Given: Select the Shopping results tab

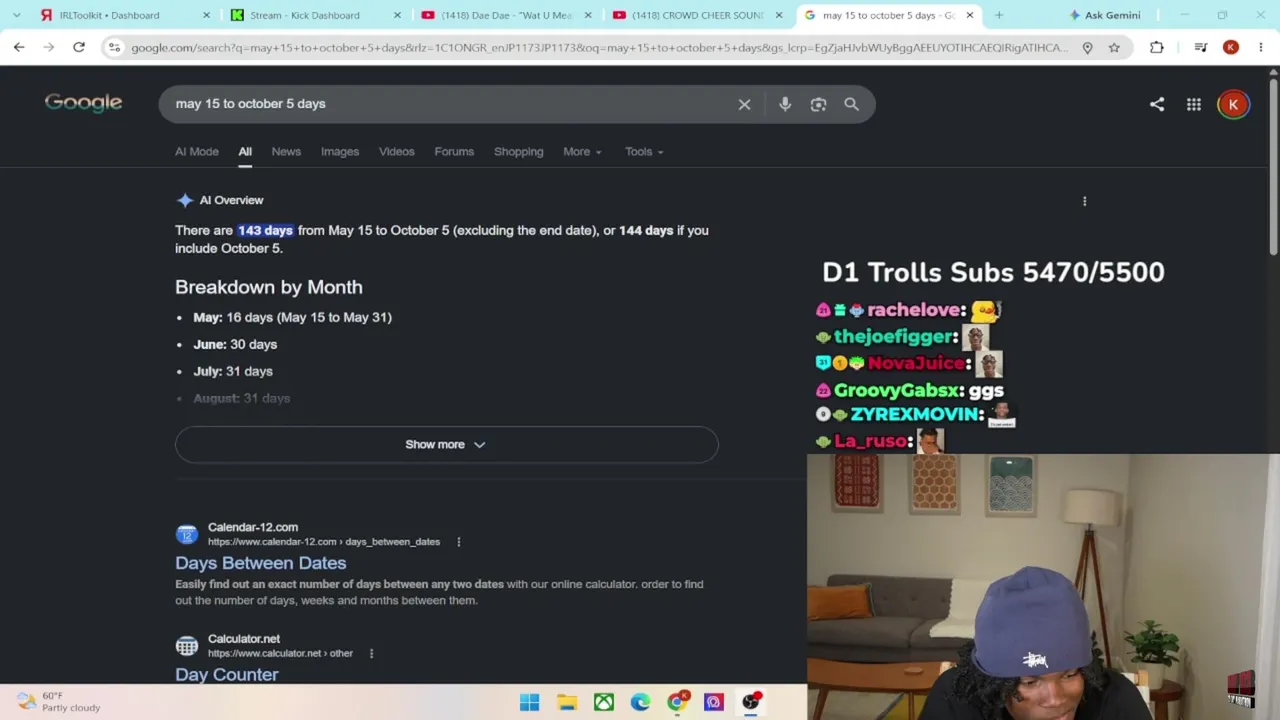Looking at the screenshot, I should click(518, 152).
